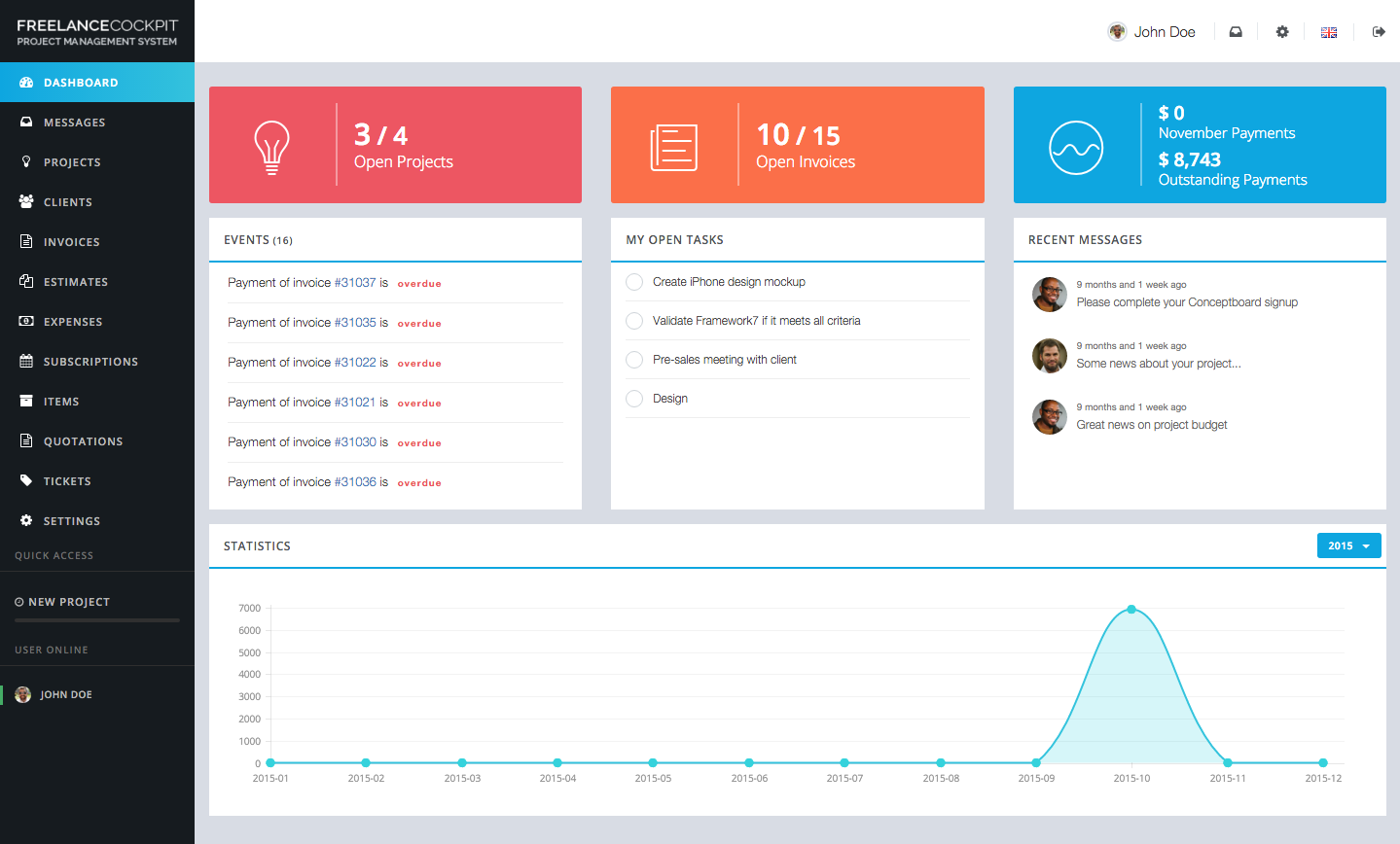Click the Tickets tag icon in sidebar
The height and width of the screenshot is (844, 1400).
point(26,480)
